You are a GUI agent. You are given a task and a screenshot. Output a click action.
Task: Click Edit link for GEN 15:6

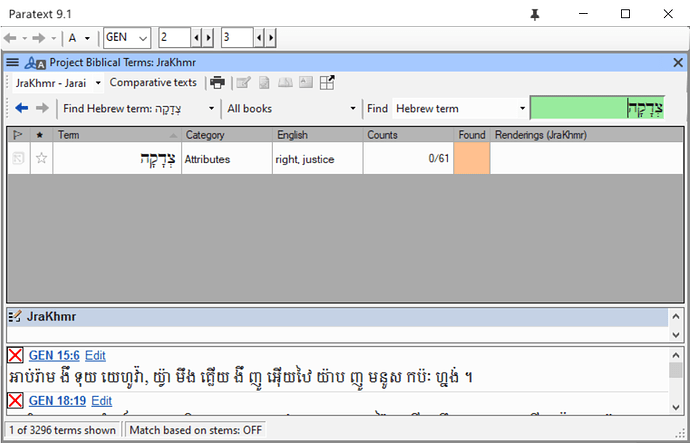coord(95,355)
